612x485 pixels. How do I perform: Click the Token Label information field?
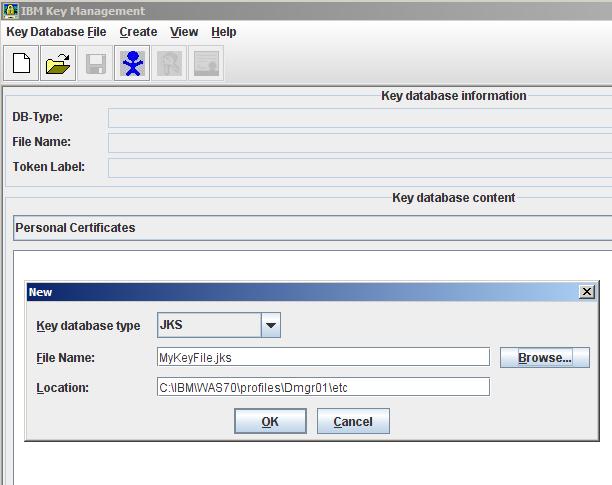tap(360, 168)
